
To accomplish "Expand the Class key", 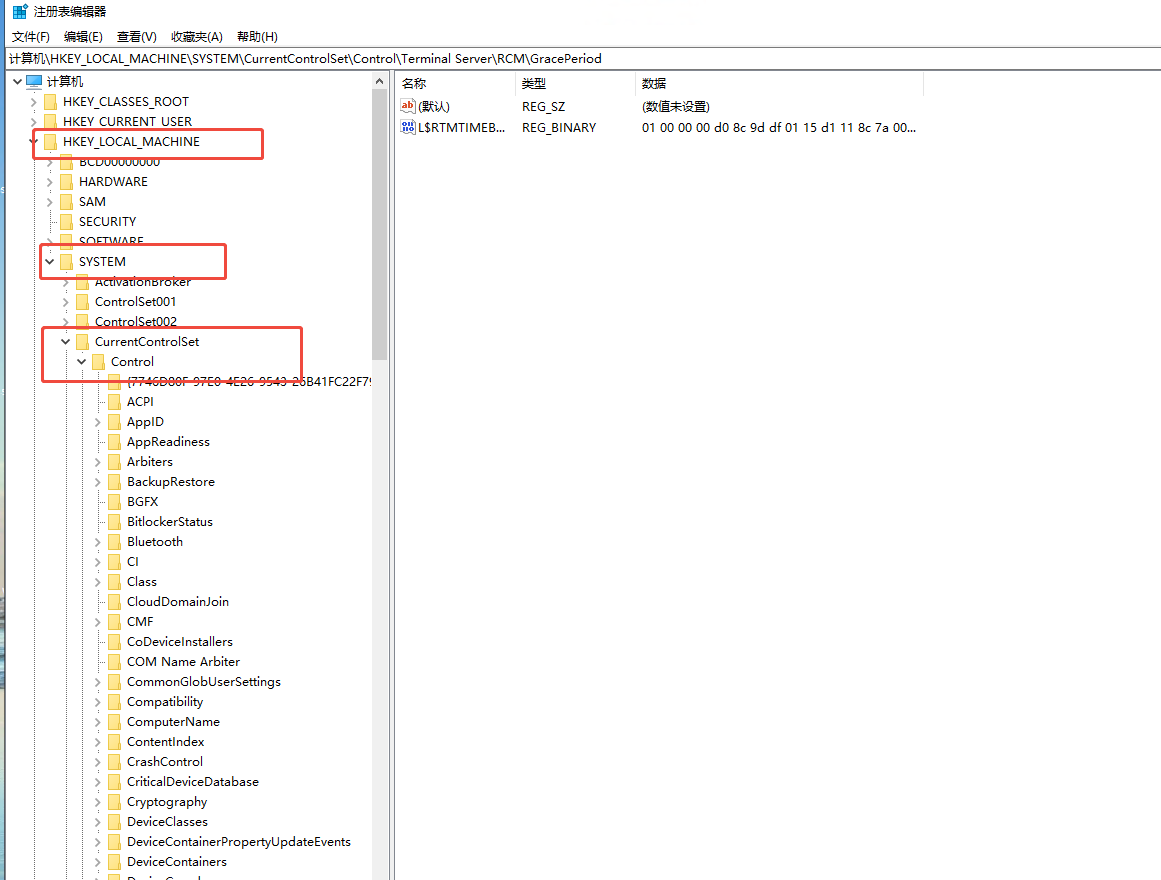I will tap(97, 581).
